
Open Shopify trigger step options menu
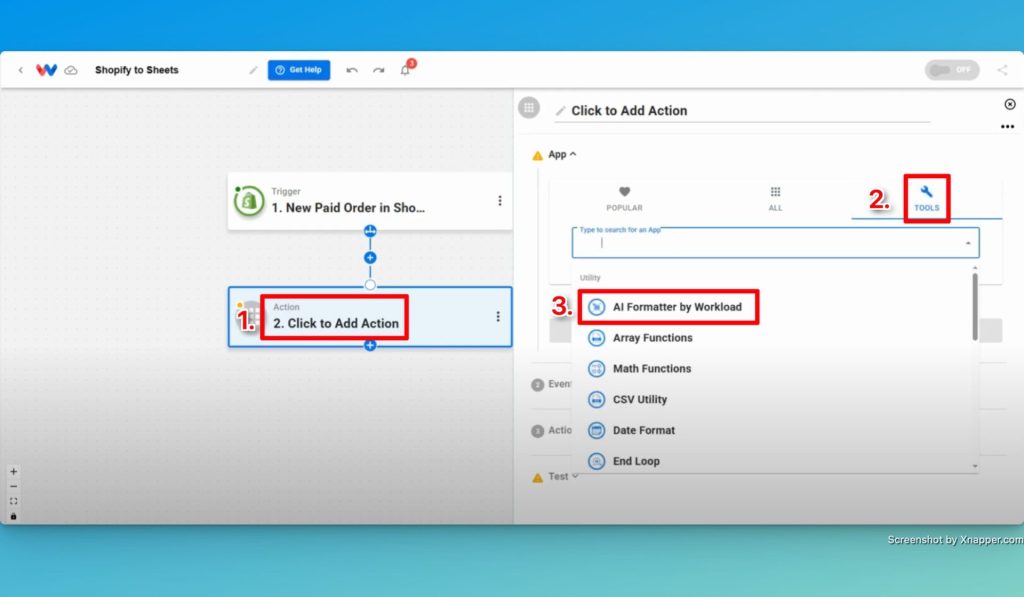pyautogui.click(x=500, y=201)
